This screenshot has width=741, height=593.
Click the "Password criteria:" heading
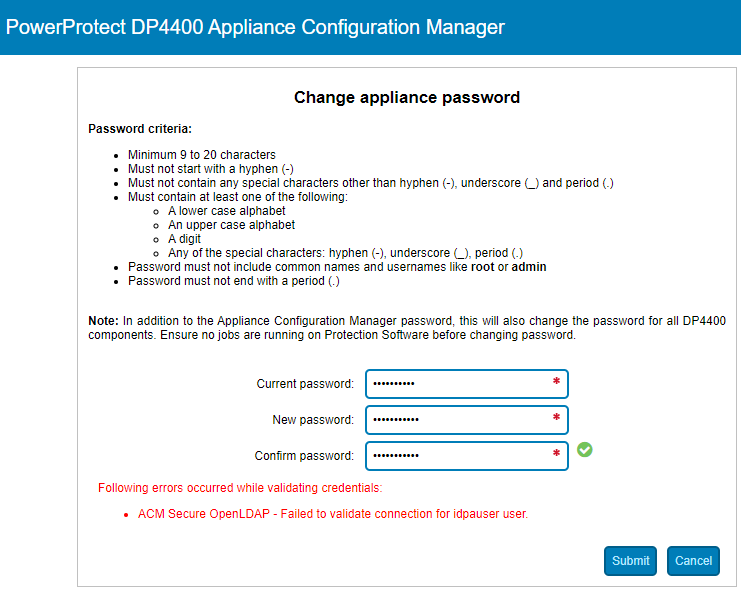(x=140, y=129)
